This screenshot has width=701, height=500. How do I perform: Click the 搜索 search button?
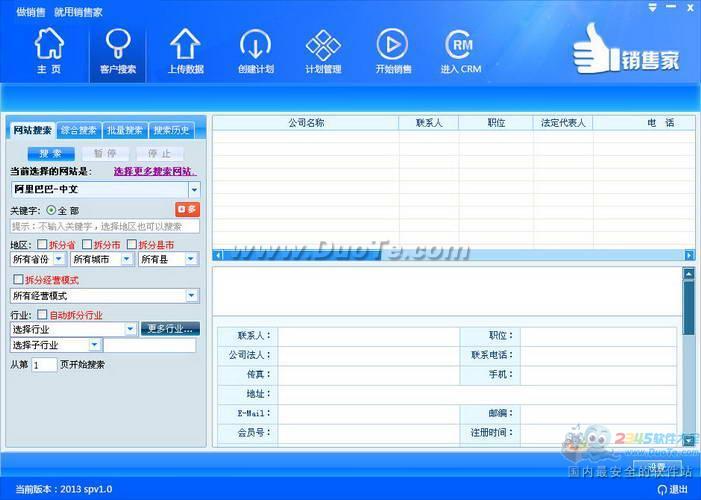[51, 153]
